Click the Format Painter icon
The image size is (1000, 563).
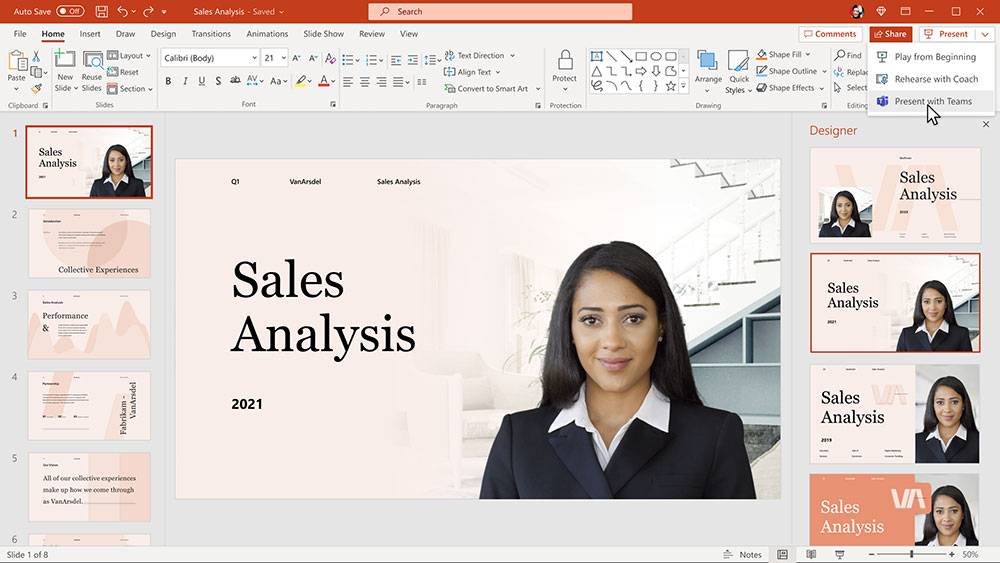pyautogui.click(x=36, y=89)
